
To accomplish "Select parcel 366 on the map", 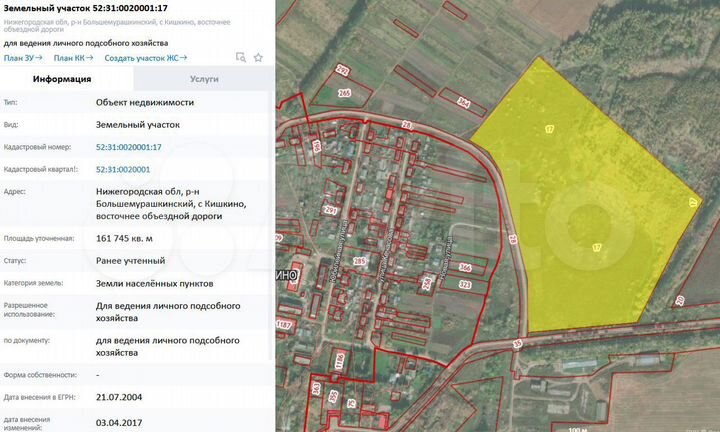I will 464,268.
